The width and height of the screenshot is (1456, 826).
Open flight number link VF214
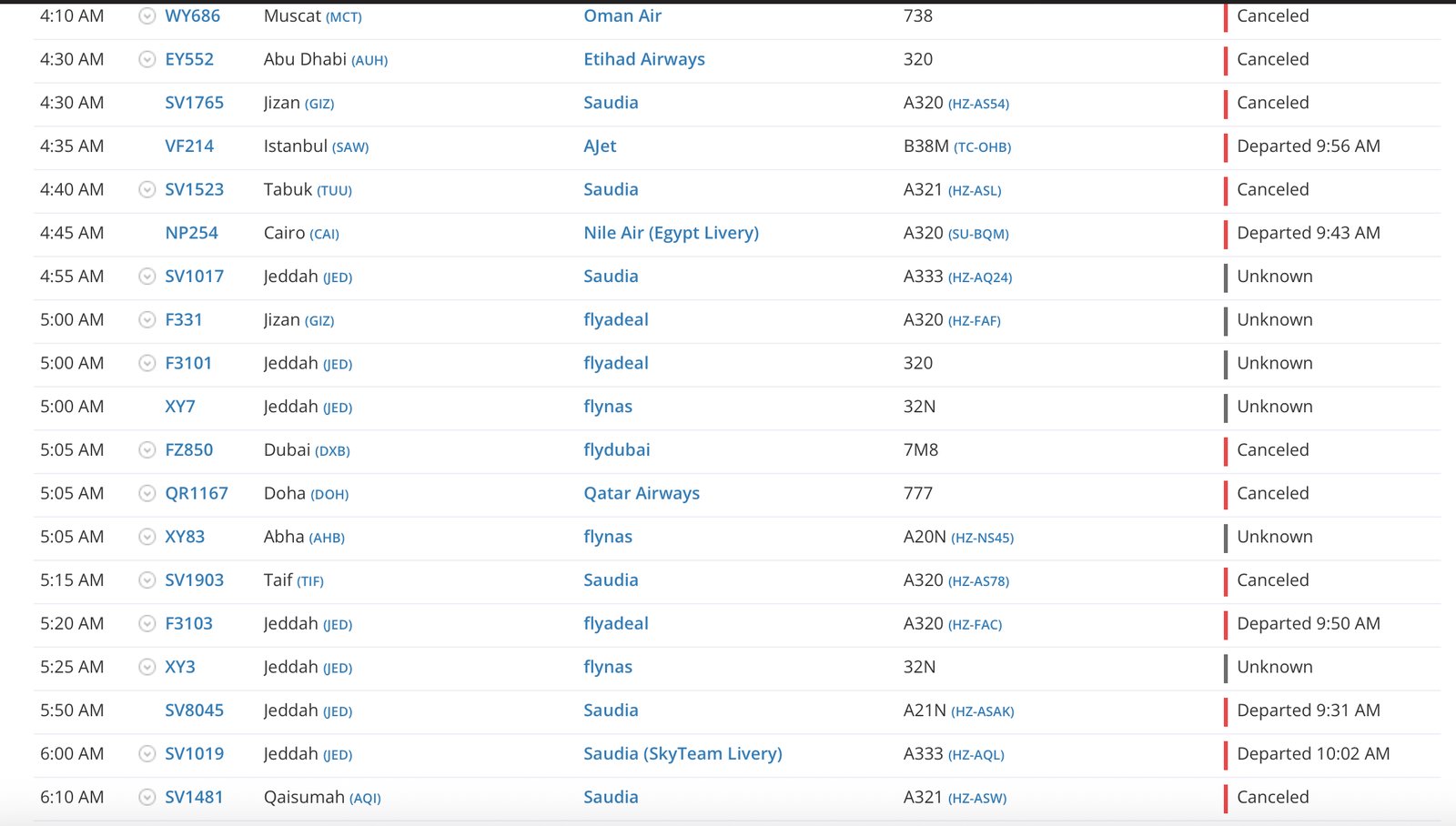click(189, 146)
